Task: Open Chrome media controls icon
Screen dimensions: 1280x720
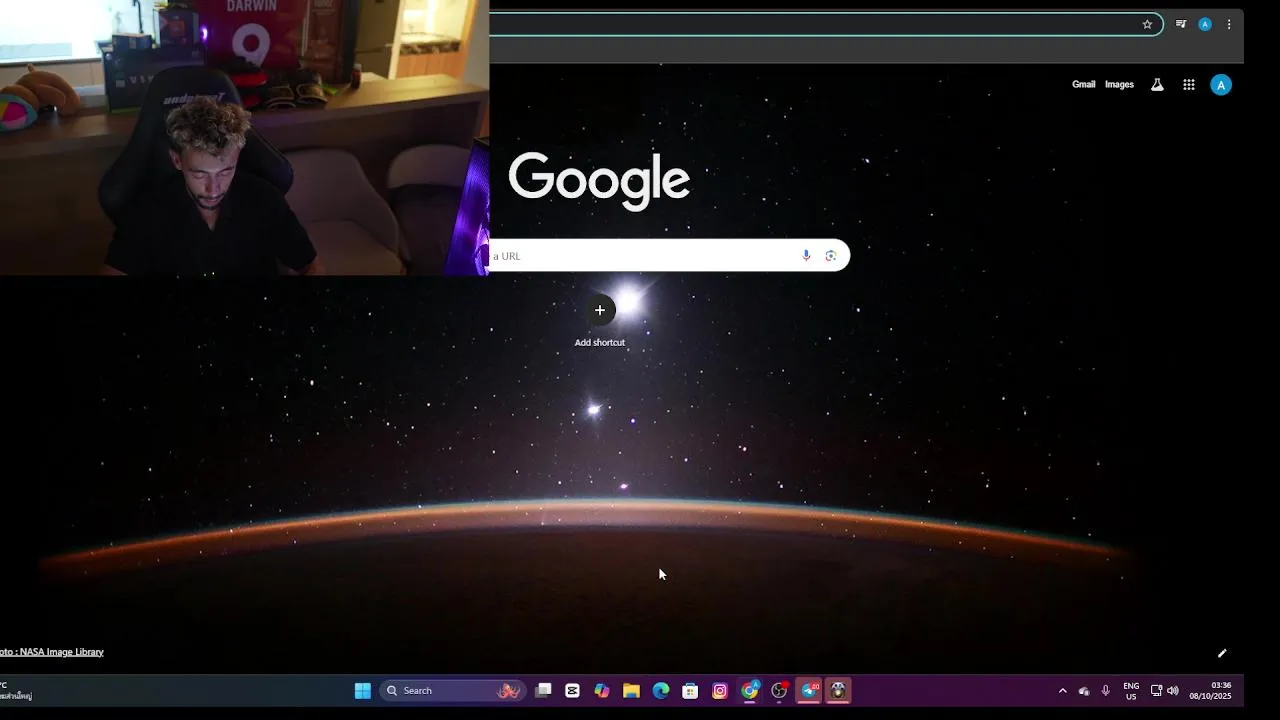Action: (1181, 24)
